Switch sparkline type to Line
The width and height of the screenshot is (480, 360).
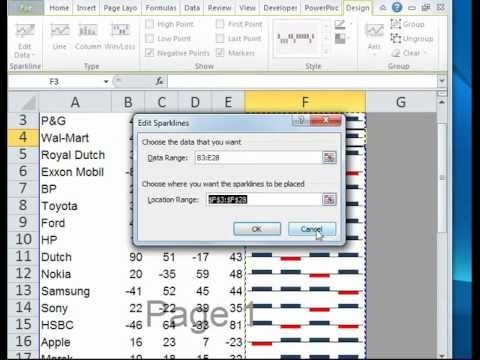[59, 37]
